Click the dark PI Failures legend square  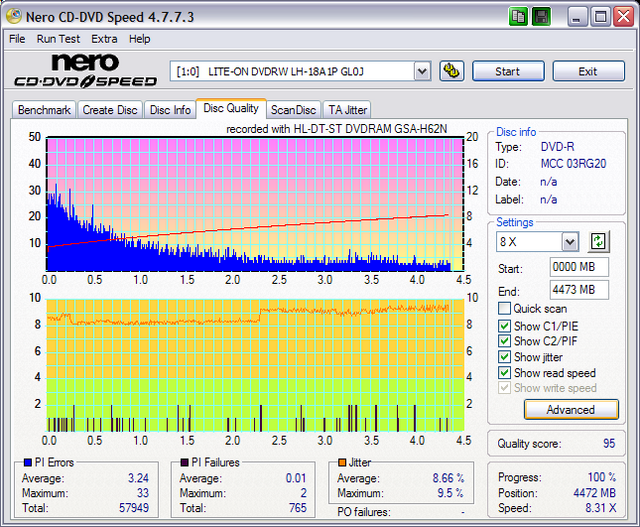[x=184, y=462]
